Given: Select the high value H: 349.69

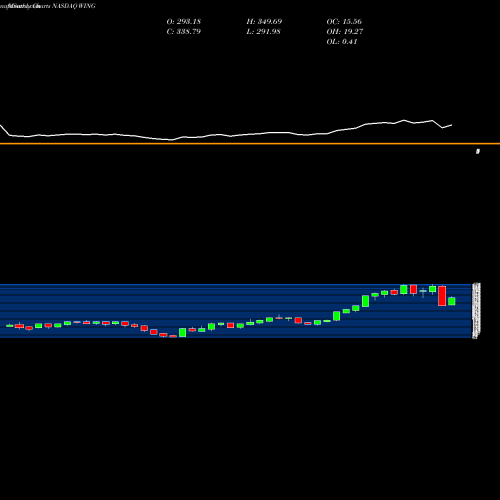Looking at the screenshot, I should pos(264,21).
